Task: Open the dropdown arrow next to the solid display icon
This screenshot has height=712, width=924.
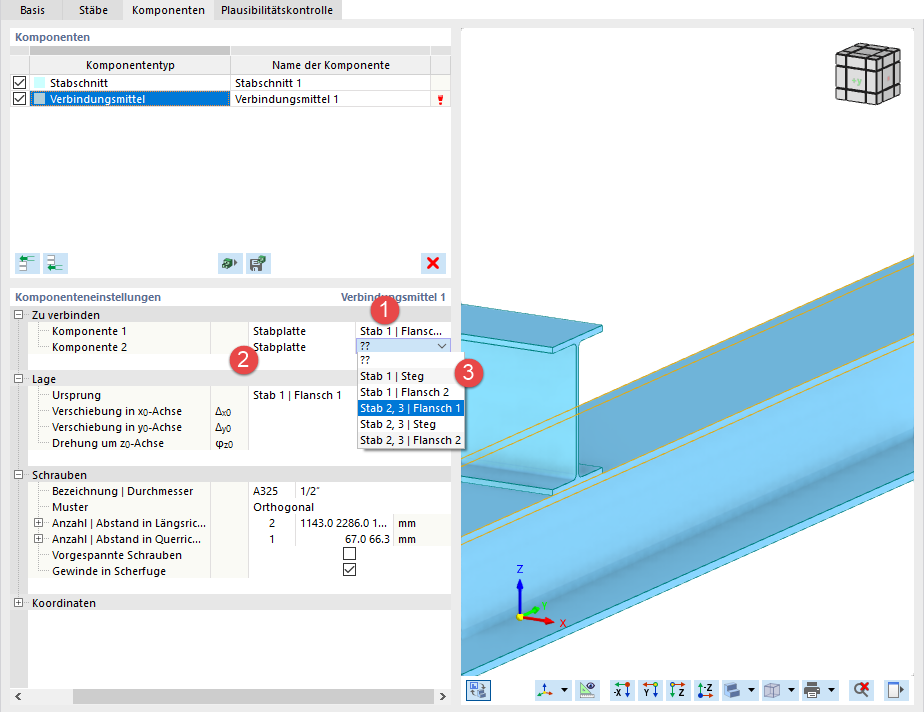Action: 751,690
